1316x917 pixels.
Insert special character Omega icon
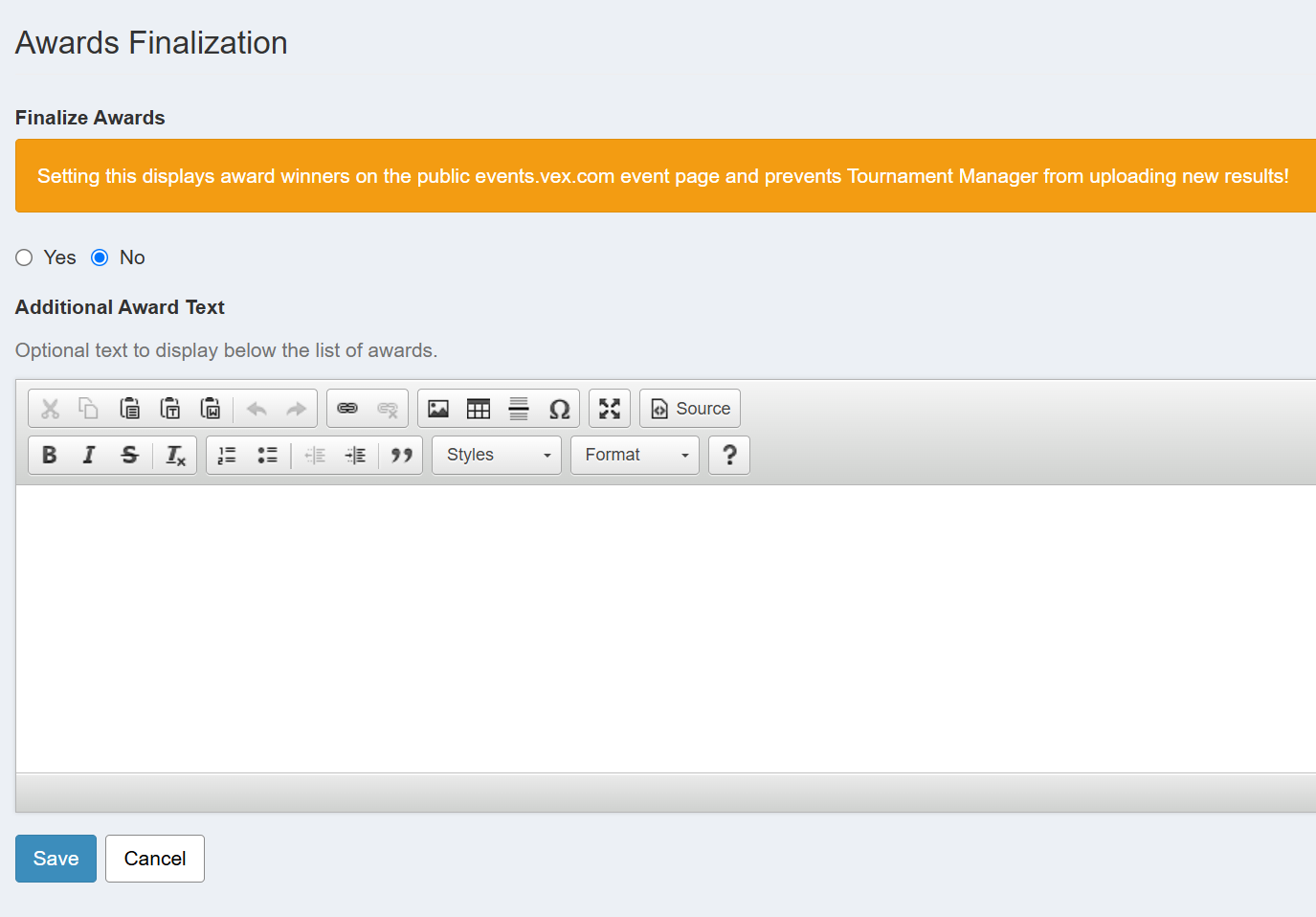click(559, 409)
